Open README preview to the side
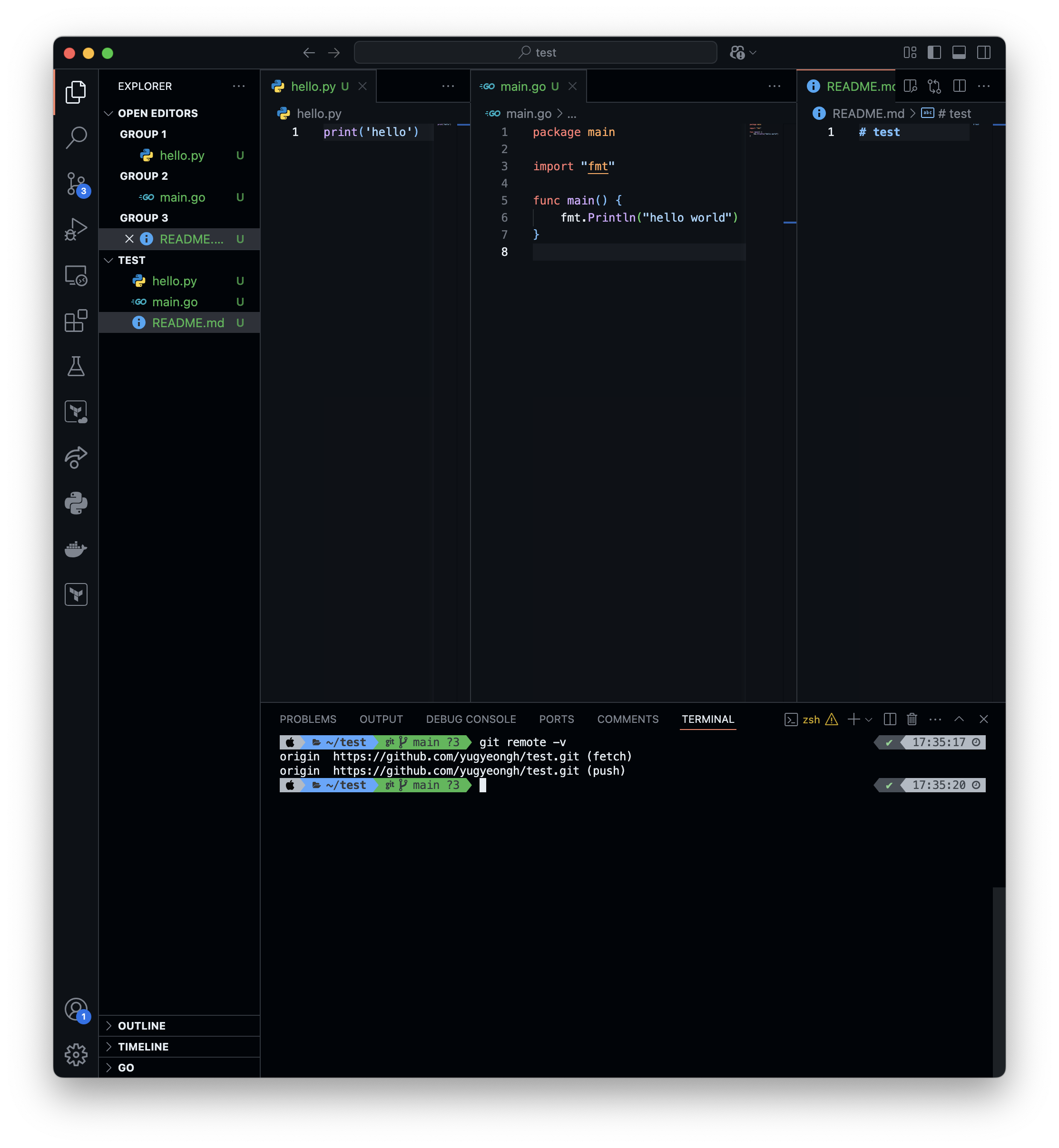The width and height of the screenshot is (1059, 1148). click(910, 86)
